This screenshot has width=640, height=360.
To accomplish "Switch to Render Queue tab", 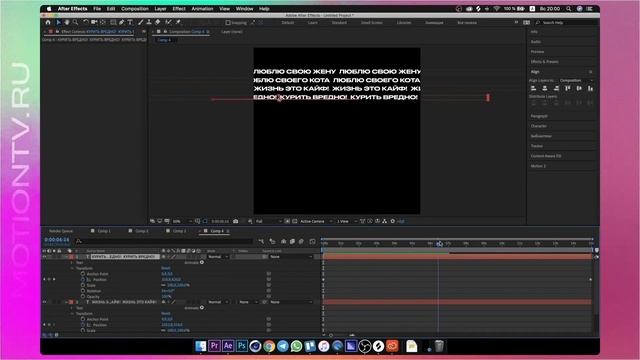I will pyautogui.click(x=61, y=231).
